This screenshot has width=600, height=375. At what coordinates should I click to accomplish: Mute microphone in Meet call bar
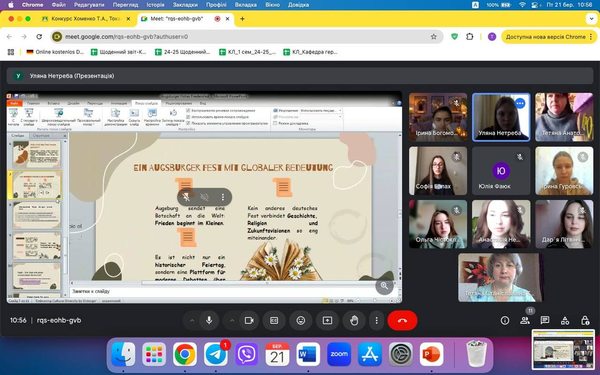209,320
